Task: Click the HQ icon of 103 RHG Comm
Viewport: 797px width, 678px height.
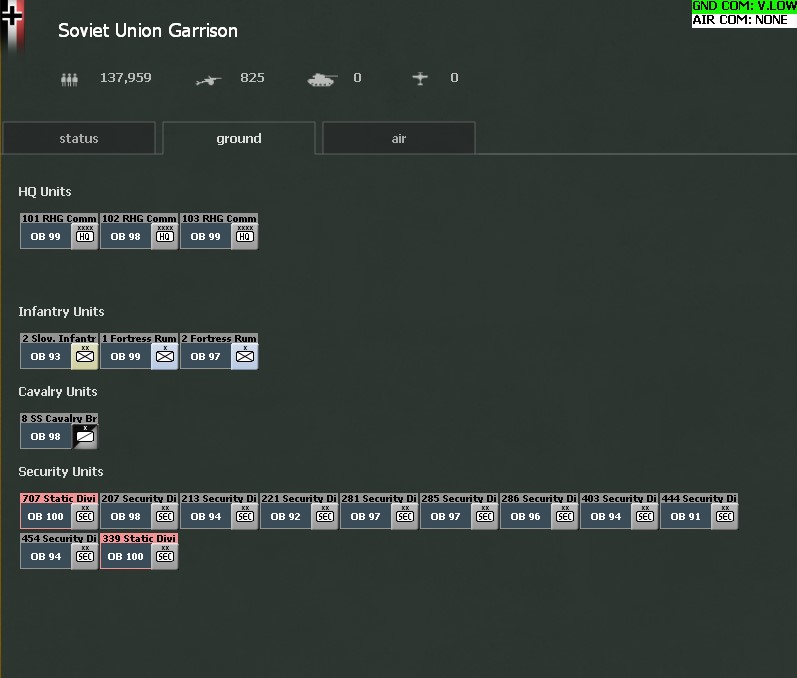Action: pos(244,236)
